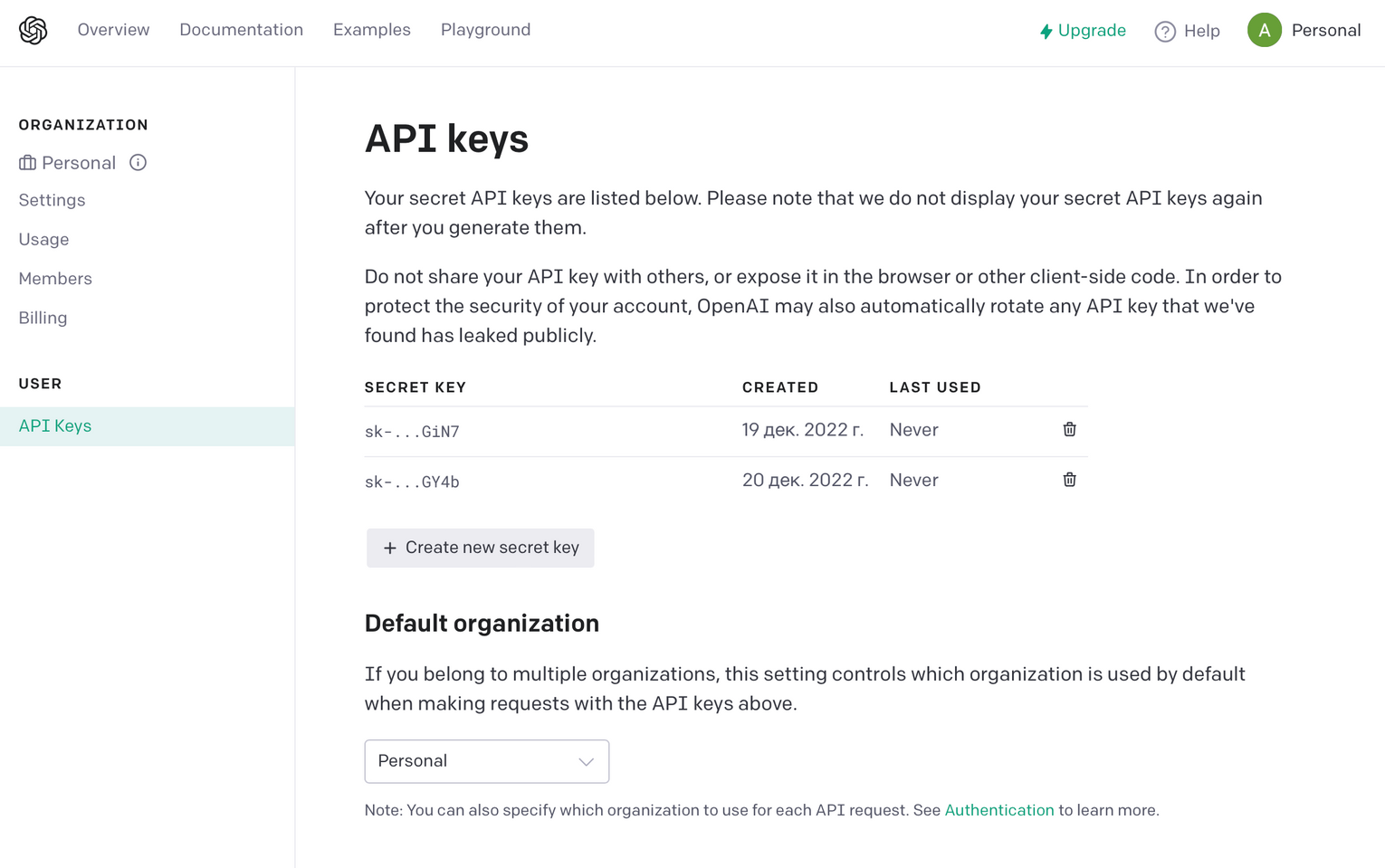Delete the sk-...GiN7 key via trash icon

(x=1069, y=430)
